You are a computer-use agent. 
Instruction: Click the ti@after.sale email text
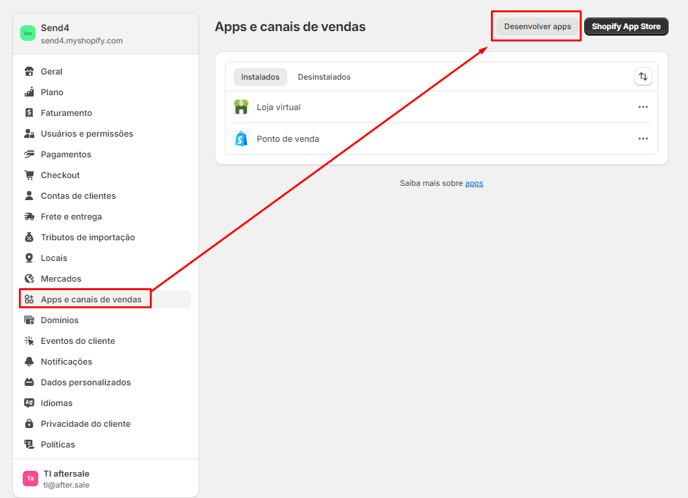66,485
